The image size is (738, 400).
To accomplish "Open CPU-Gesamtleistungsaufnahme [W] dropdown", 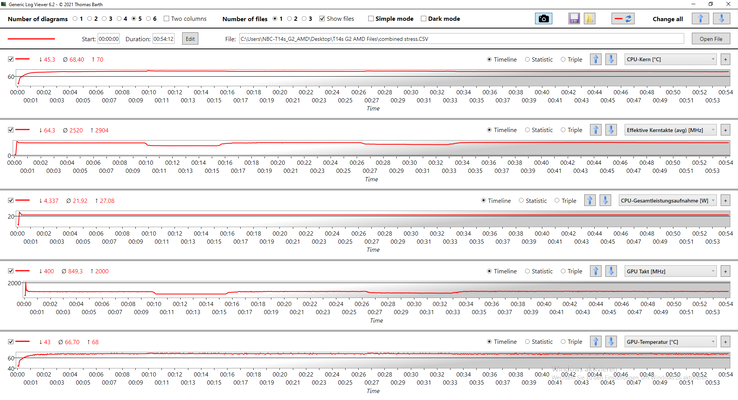I will point(667,200).
